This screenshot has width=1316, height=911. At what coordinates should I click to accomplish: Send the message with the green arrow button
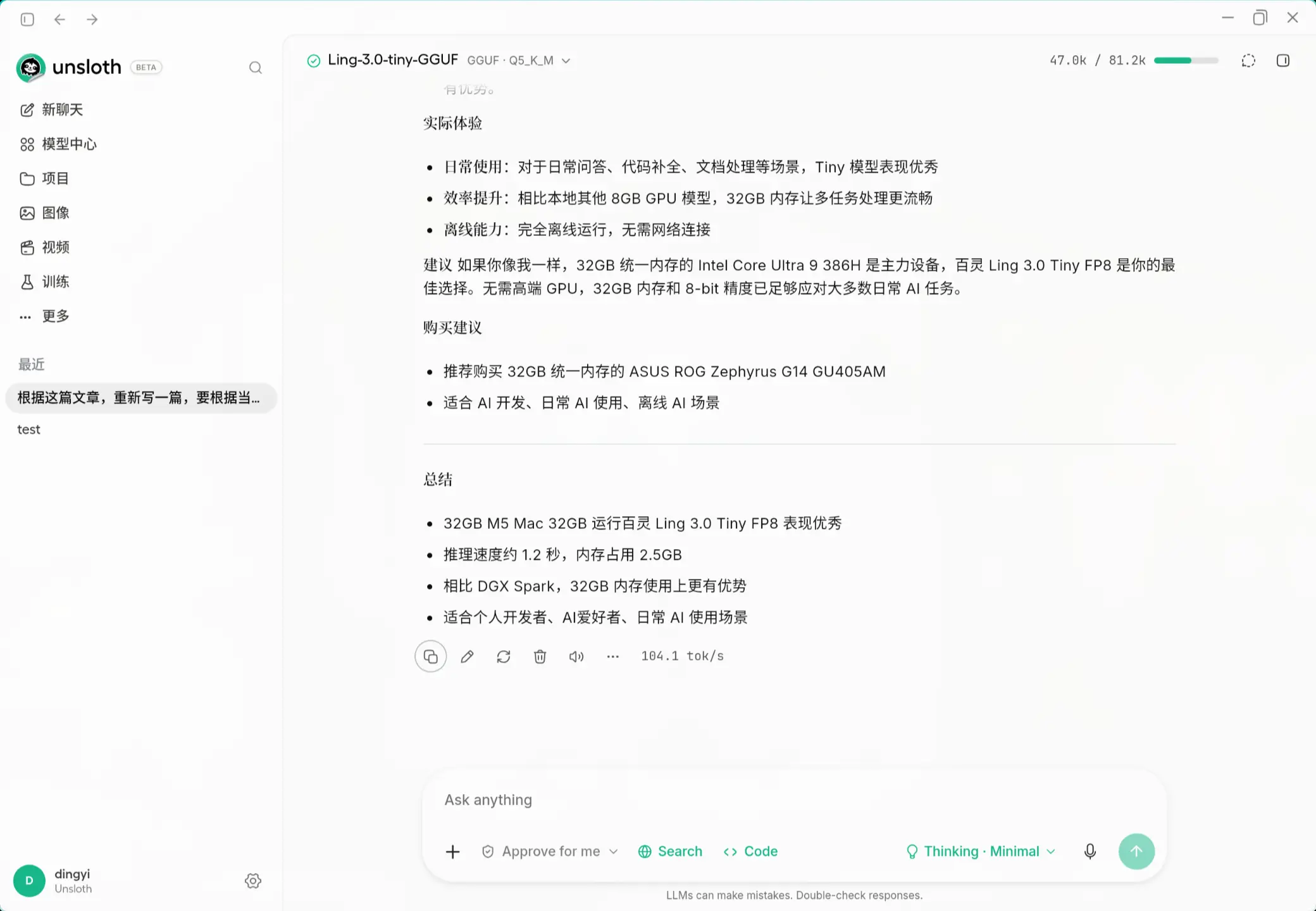[1137, 852]
